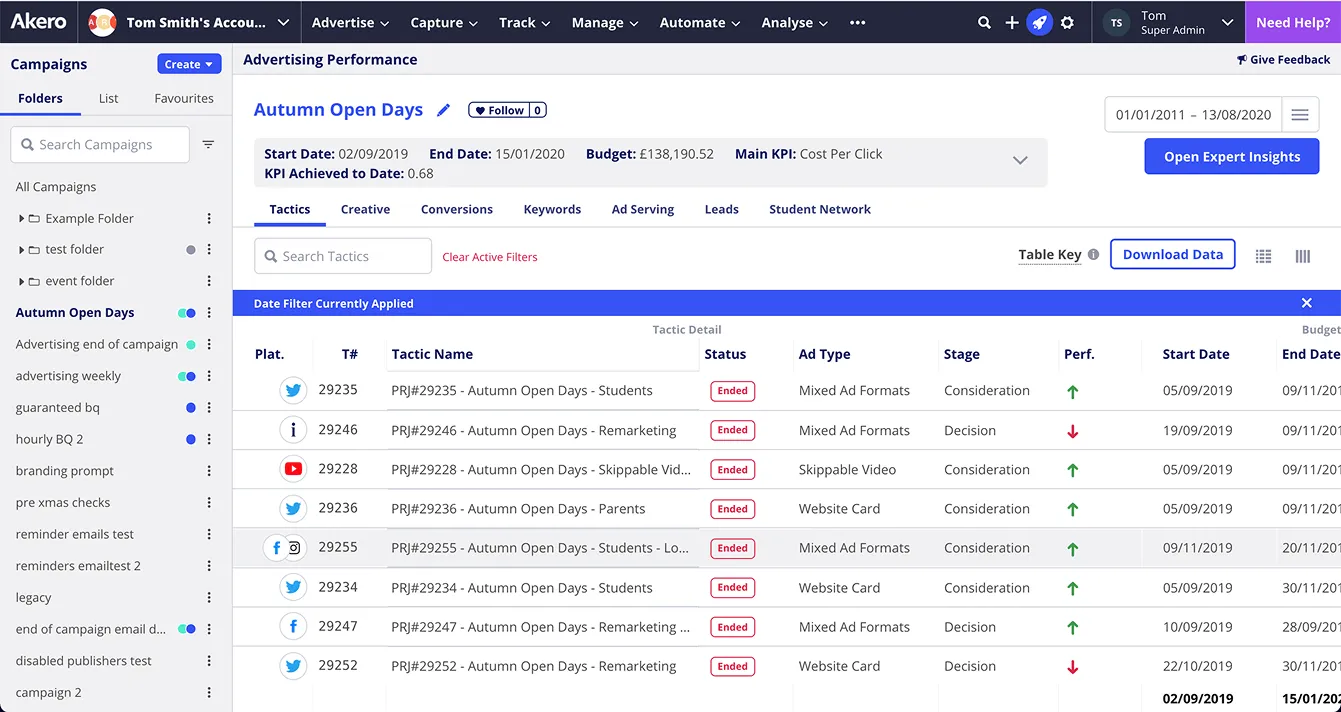Click the rocket icon in top navigation
This screenshot has width=1341, height=712.
pyautogui.click(x=1040, y=22)
